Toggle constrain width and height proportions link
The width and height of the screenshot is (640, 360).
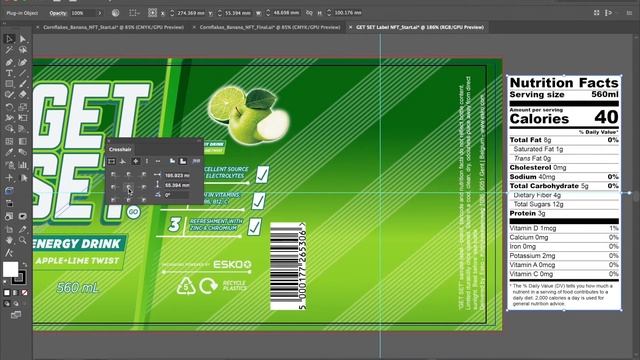click(x=309, y=13)
